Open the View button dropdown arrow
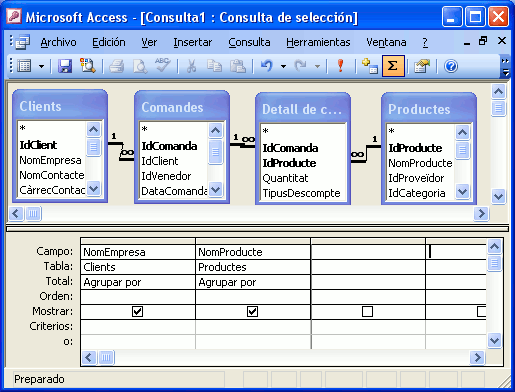 41,66
